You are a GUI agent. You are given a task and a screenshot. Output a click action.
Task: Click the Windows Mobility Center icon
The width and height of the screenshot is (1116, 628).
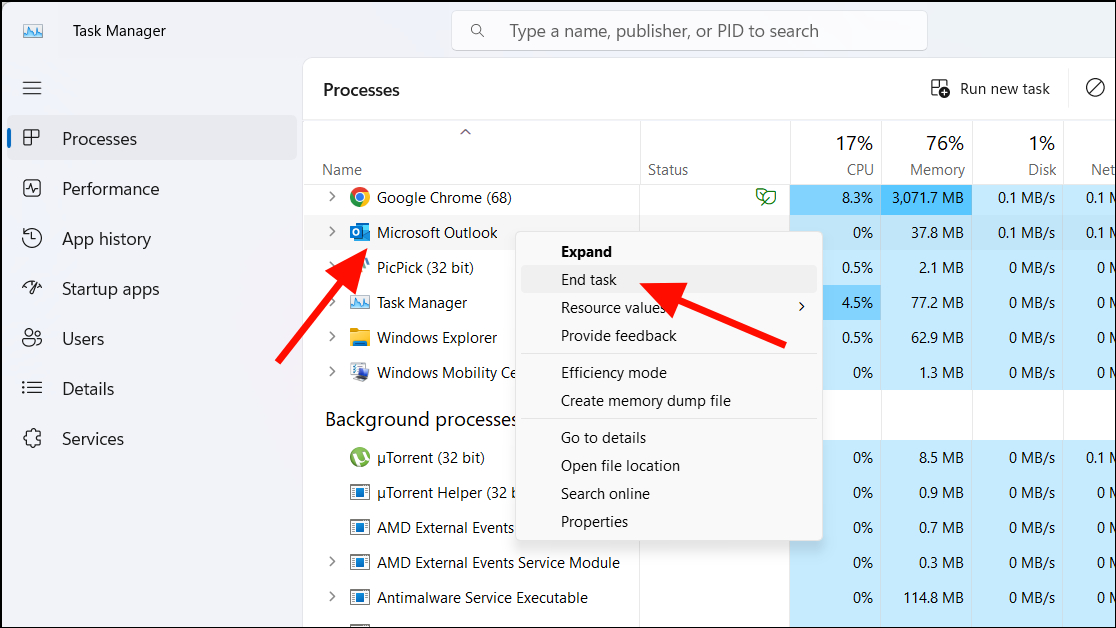pyautogui.click(x=360, y=372)
